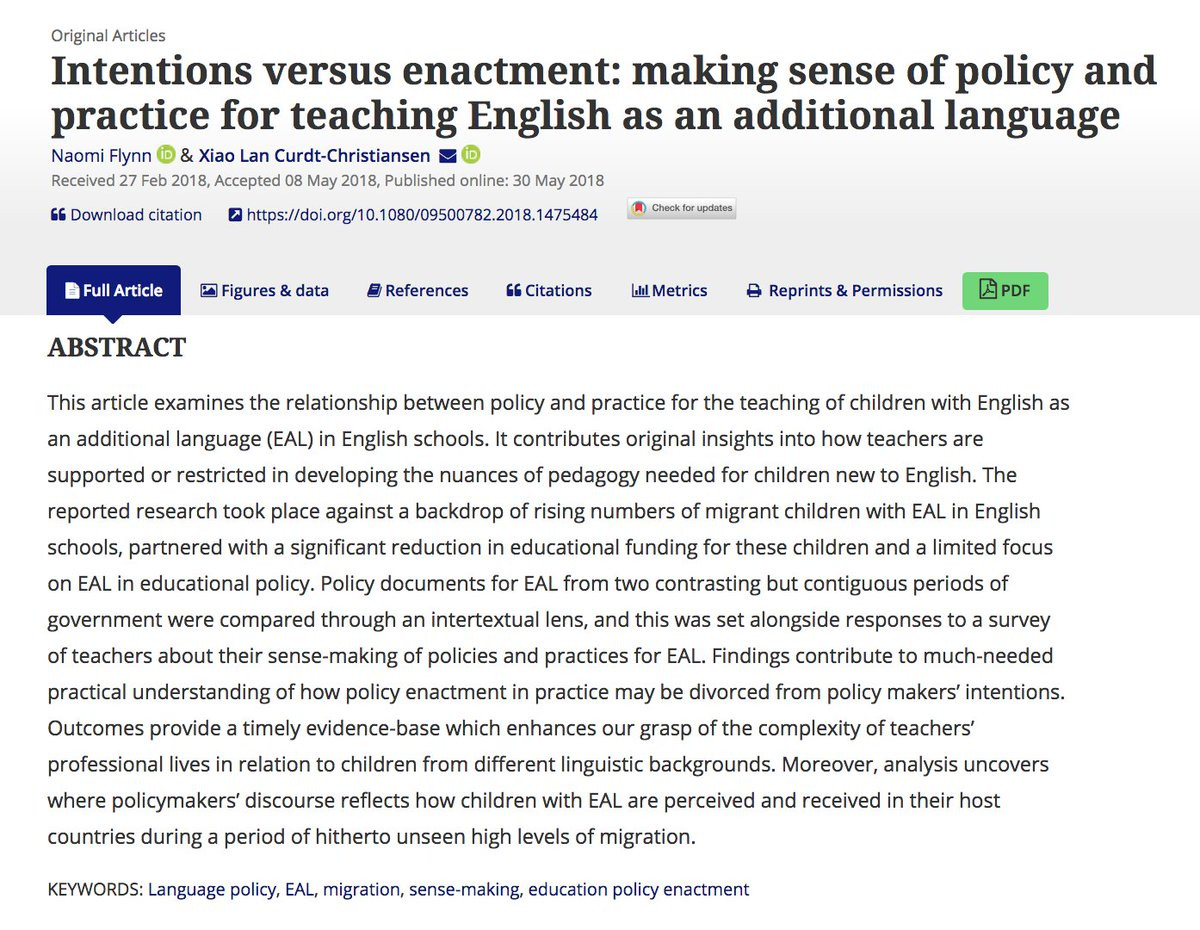Open the Figures & data tab
Image resolution: width=1200 pixels, height=930 pixels.
point(265,290)
